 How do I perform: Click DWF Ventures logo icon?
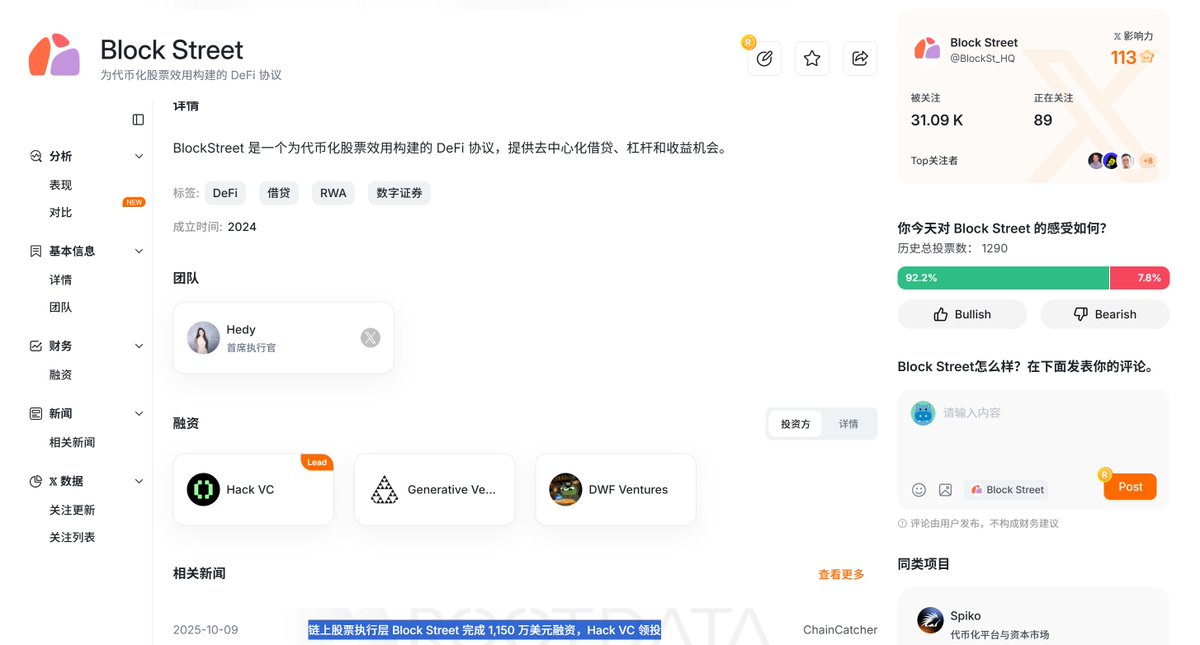(565, 489)
